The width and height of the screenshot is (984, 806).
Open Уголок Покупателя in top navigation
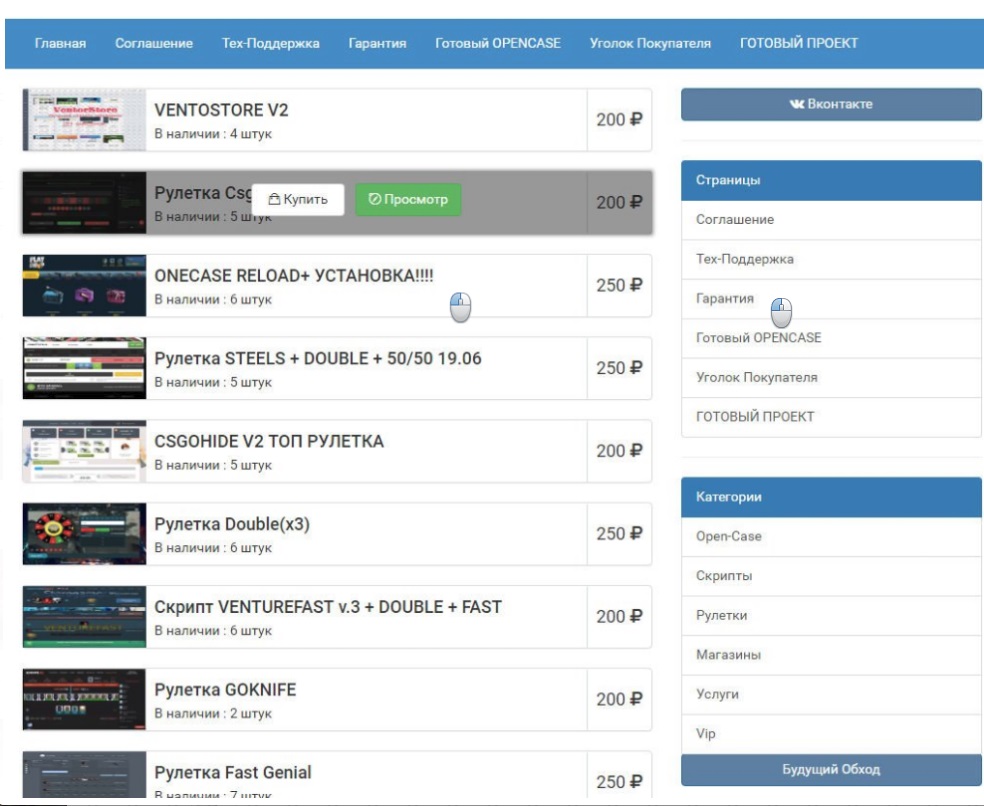point(650,44)
